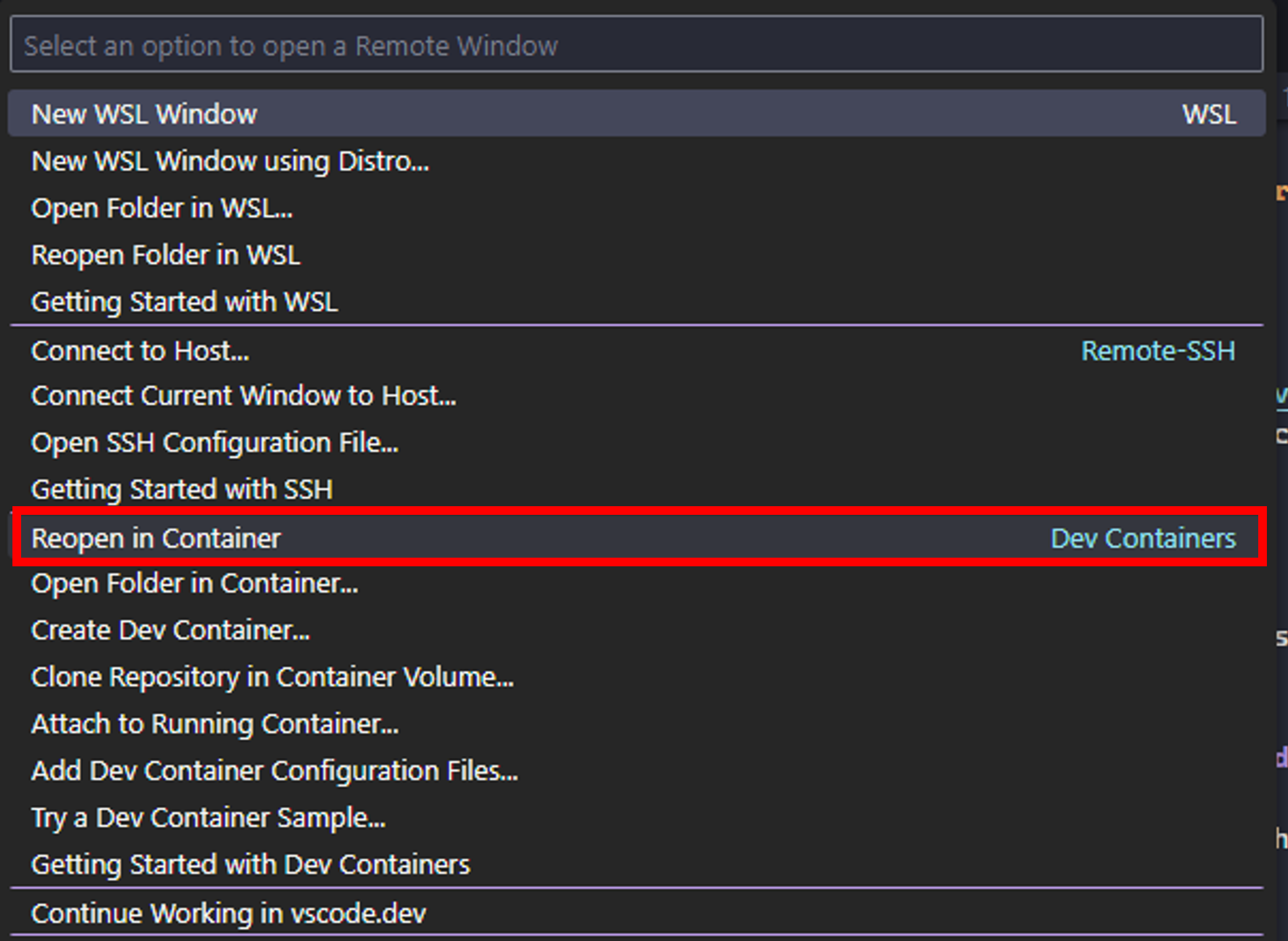Choose Reopen Folder in WSL

point(637,255)
